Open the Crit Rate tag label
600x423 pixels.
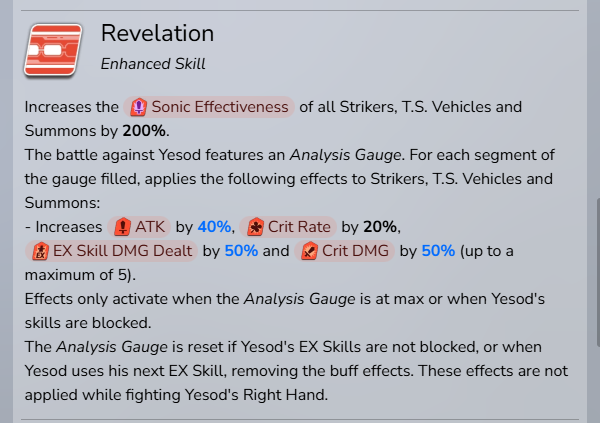(300, 226)
